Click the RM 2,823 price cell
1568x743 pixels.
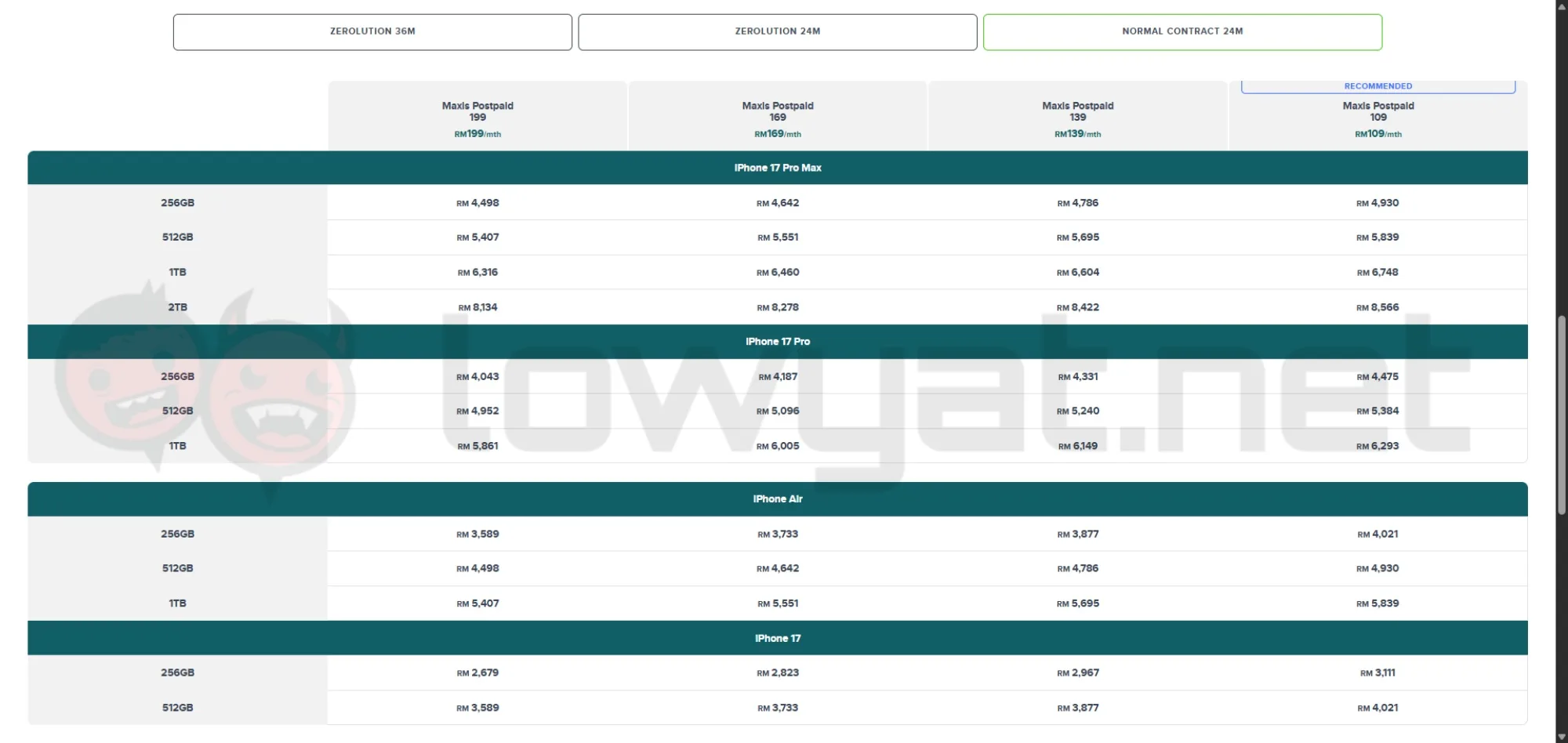pos(778,673)
